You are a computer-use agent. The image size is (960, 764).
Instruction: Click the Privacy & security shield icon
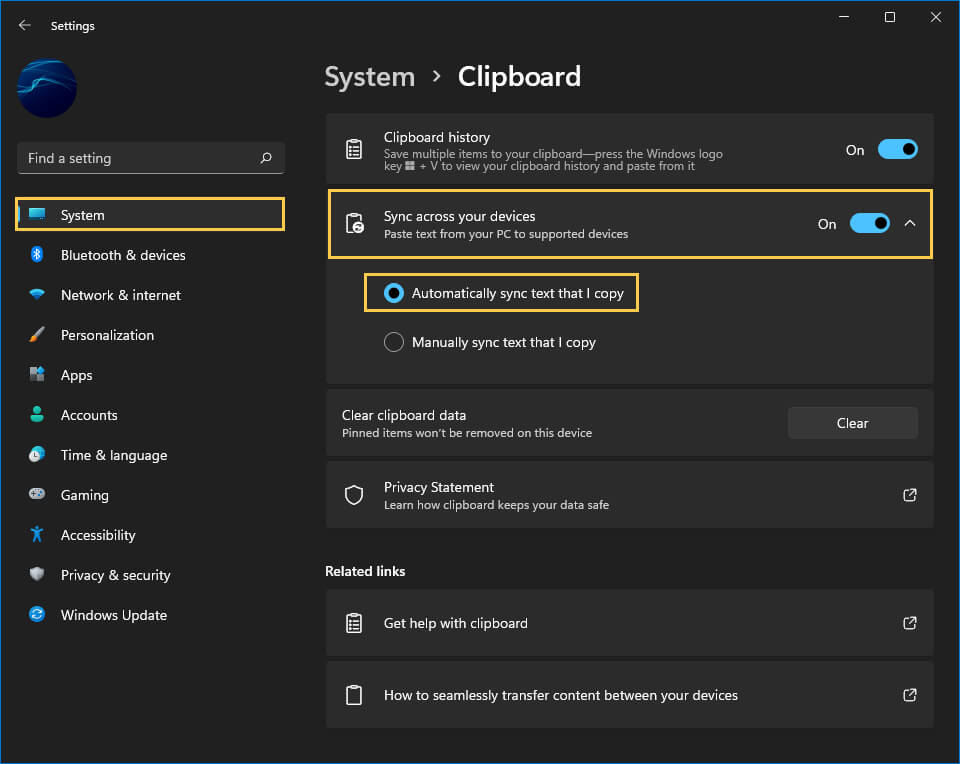37,574
